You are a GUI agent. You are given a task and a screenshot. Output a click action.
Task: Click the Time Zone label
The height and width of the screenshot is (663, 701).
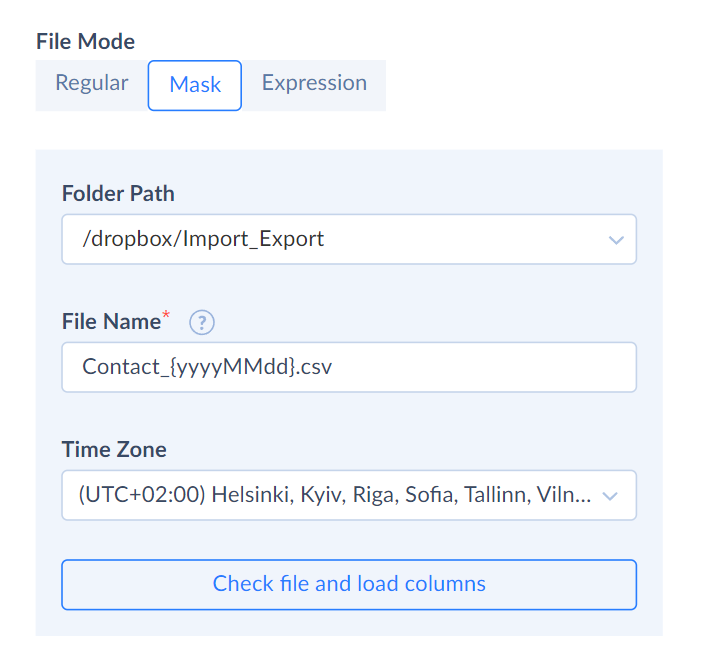click(x=114, y=449)
